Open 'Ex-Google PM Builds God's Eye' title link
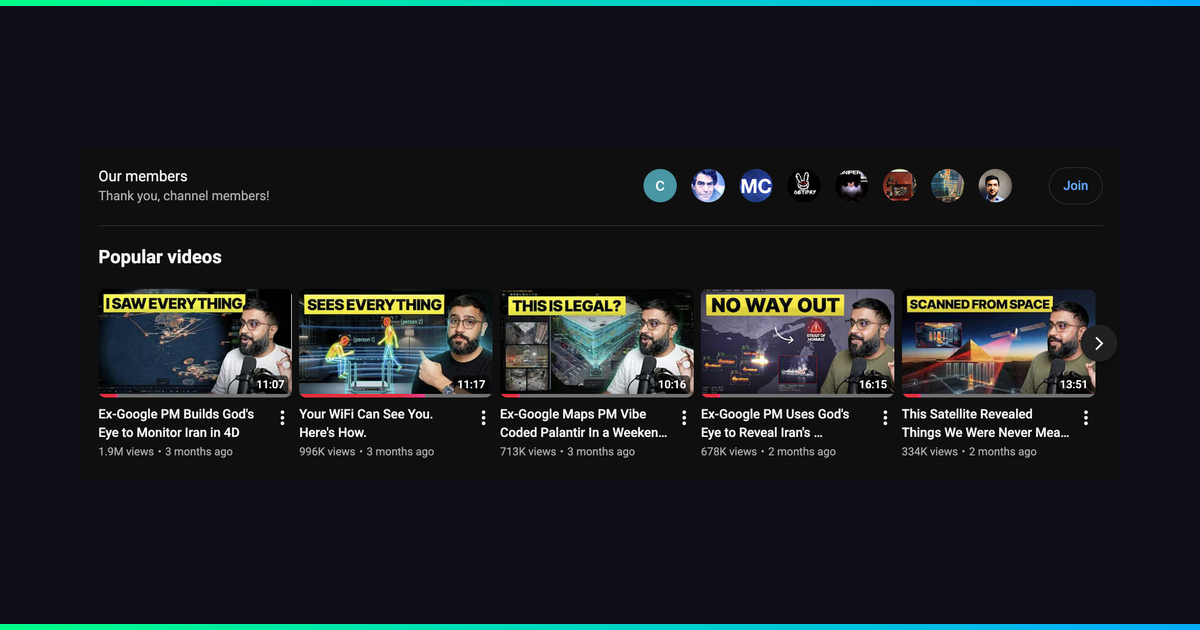1200x630 pixels. (176, 423)
